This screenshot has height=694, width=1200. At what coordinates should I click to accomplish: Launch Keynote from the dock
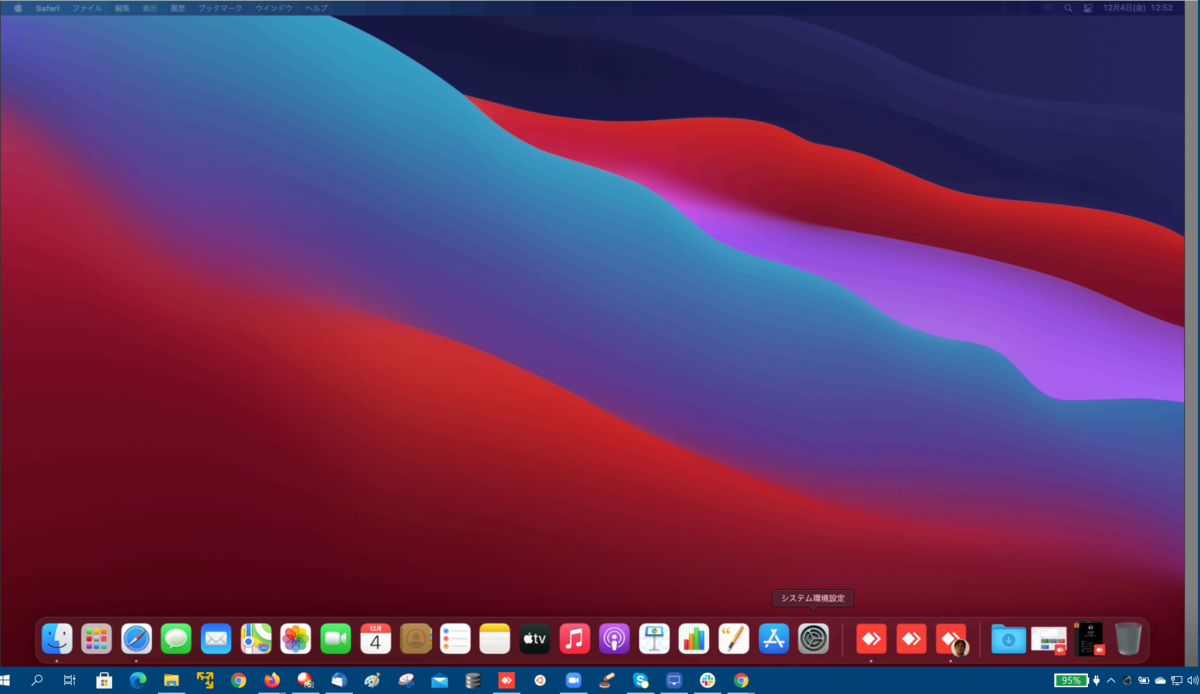(x=654, y=638)
